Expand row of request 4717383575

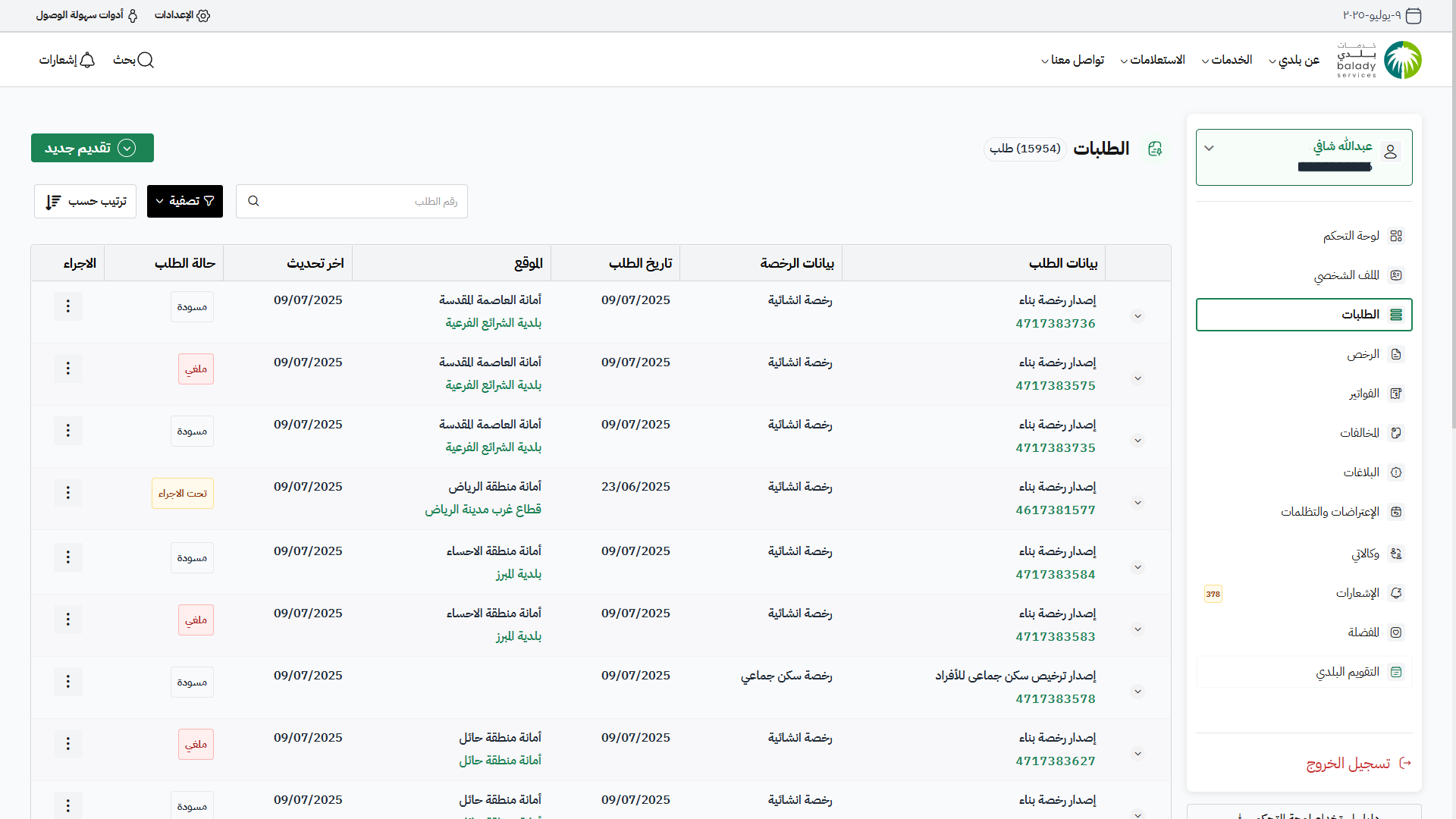coord(1137,378)
